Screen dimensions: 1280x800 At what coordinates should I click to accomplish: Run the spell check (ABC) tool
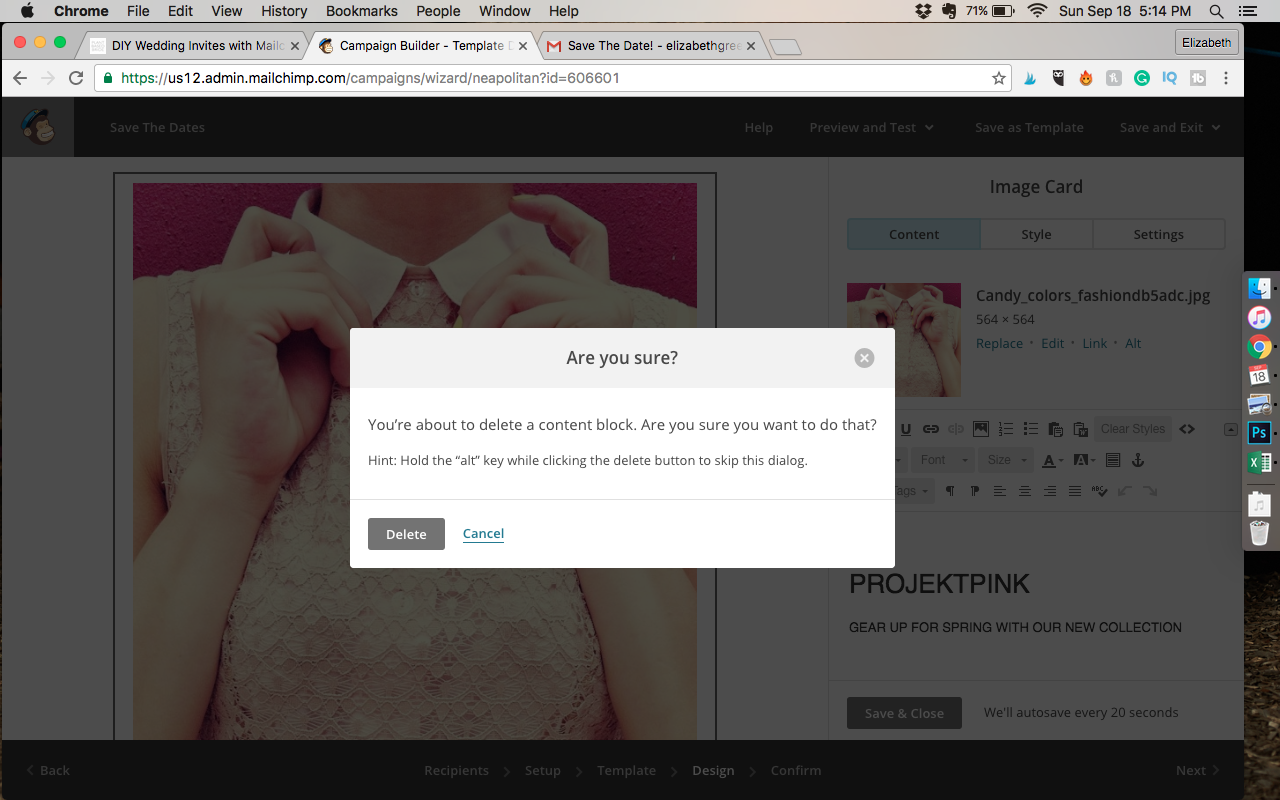[x=1100, y=491]
